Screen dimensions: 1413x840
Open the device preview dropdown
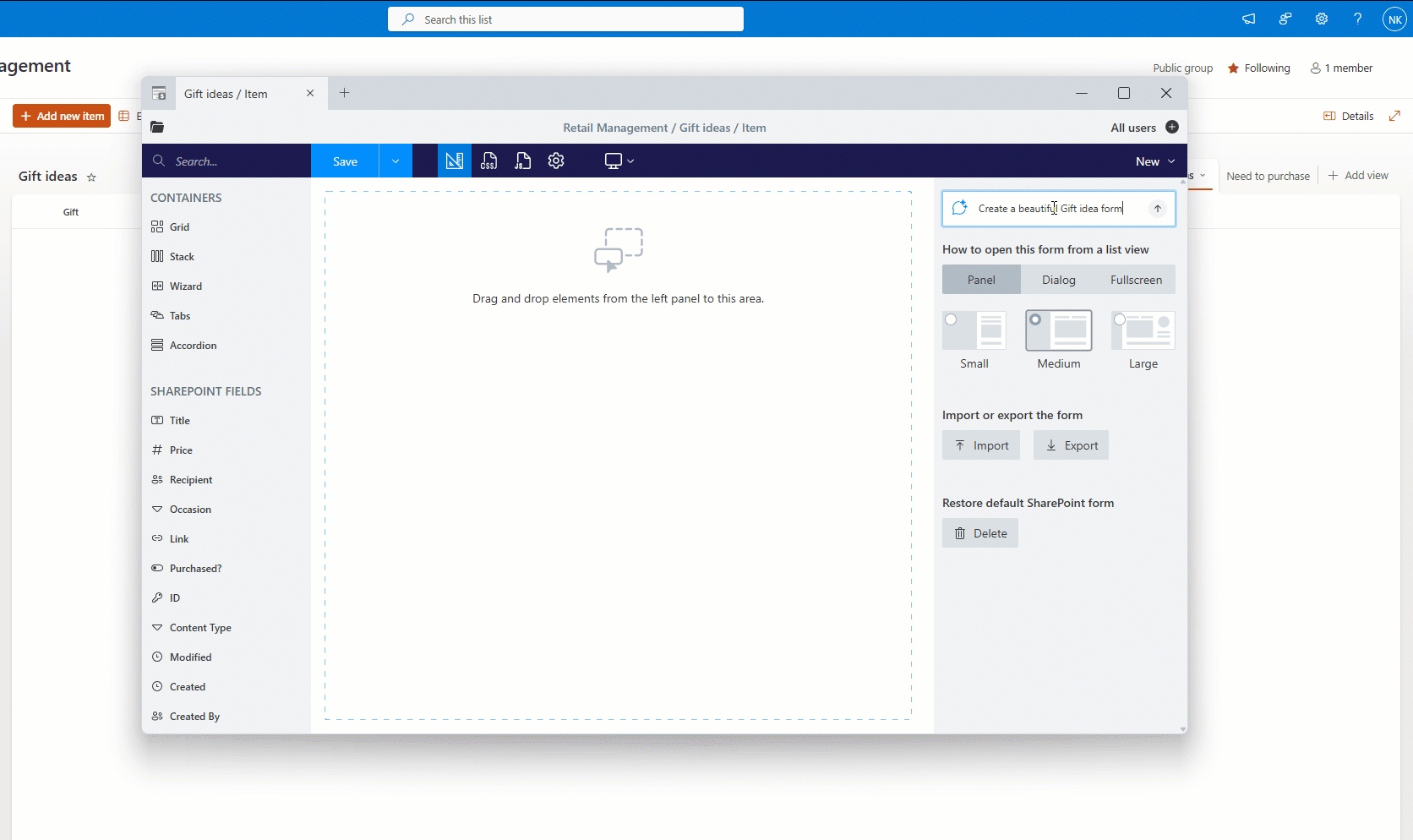[619, 161]
